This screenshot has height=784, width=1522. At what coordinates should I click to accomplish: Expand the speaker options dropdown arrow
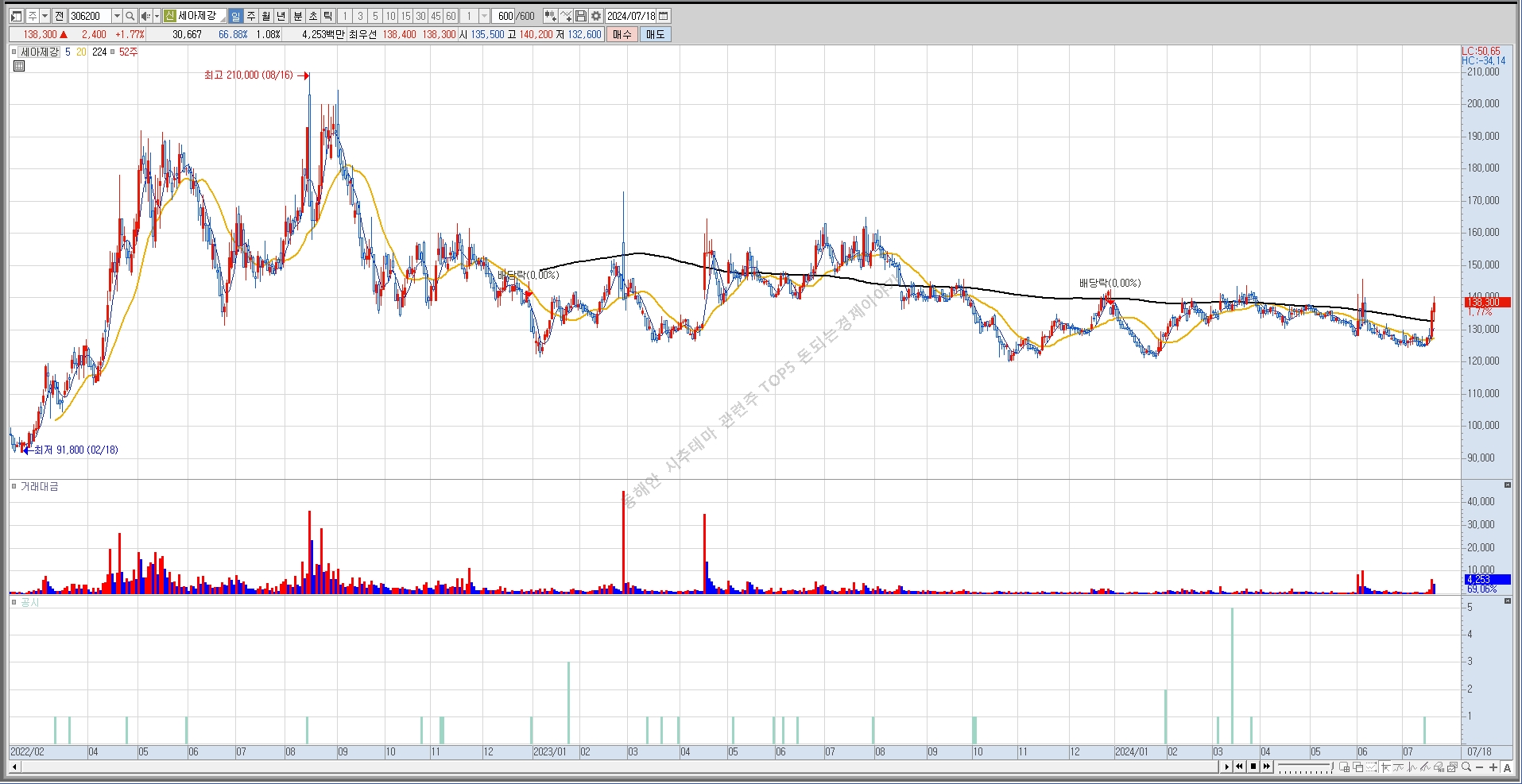pyautogui.click(x=157, y=16)
